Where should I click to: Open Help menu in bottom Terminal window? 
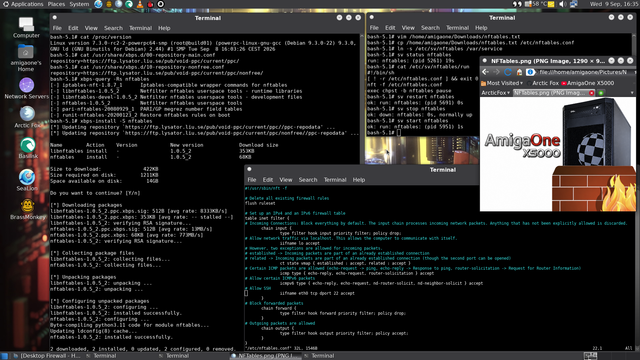(359, 180)
